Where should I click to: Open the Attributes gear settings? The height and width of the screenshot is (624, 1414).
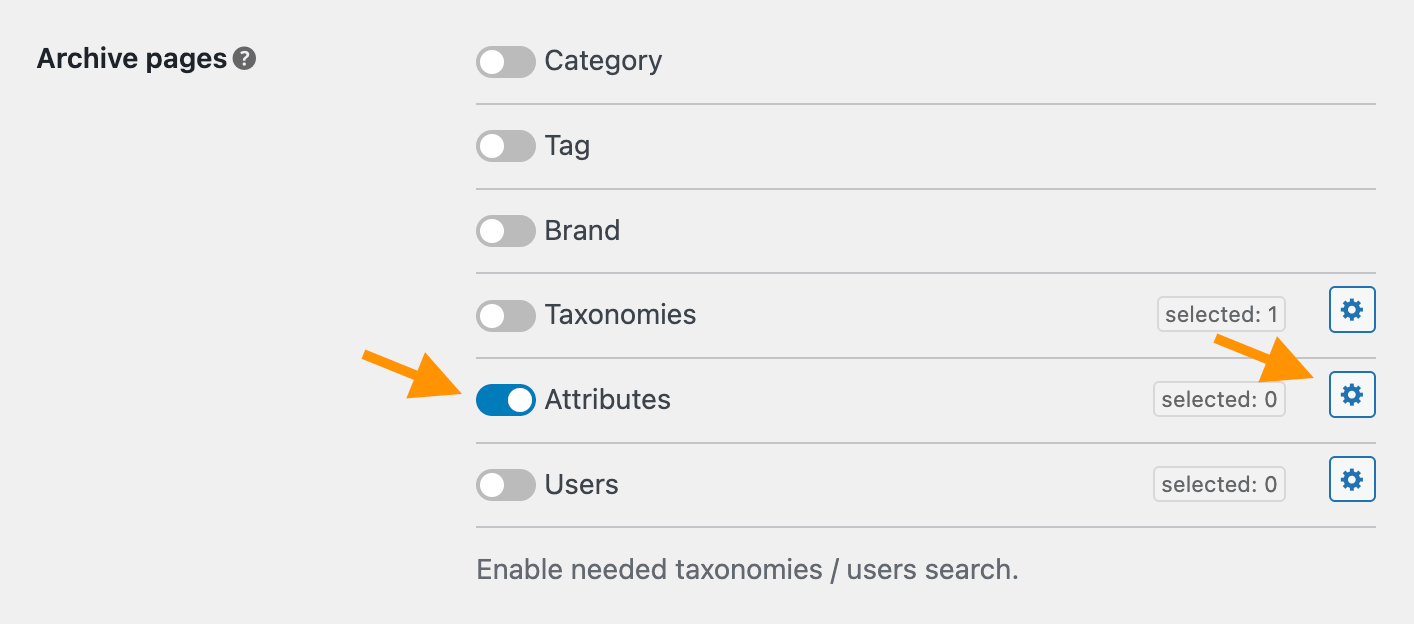pos(1352,396)
